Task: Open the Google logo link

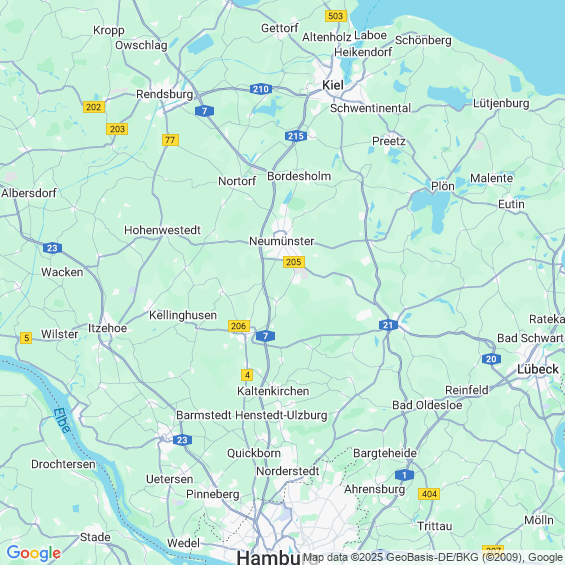Action: pos(34,553)
